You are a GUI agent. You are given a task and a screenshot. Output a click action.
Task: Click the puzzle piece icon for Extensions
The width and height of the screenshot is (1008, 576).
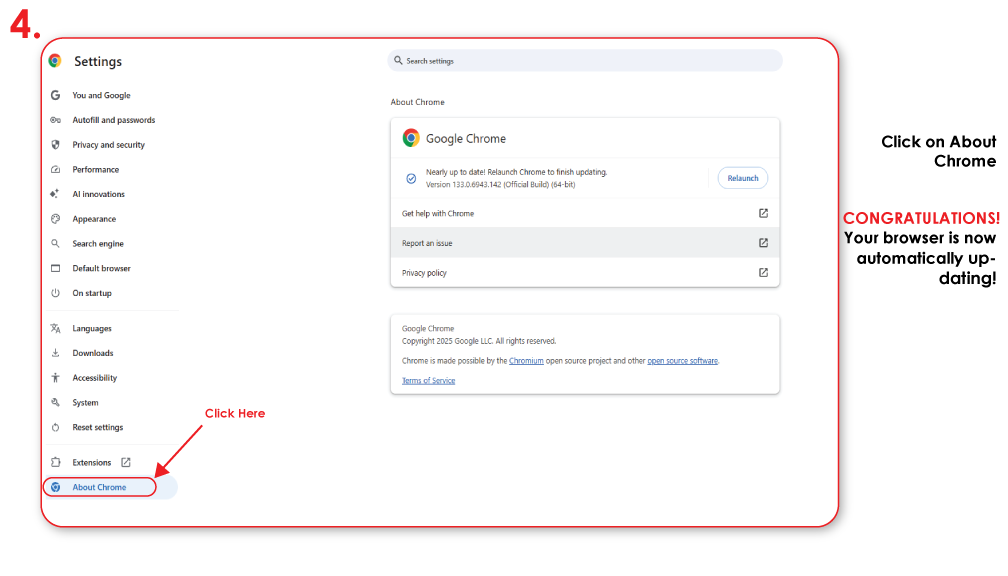click(x=55, y=462)
